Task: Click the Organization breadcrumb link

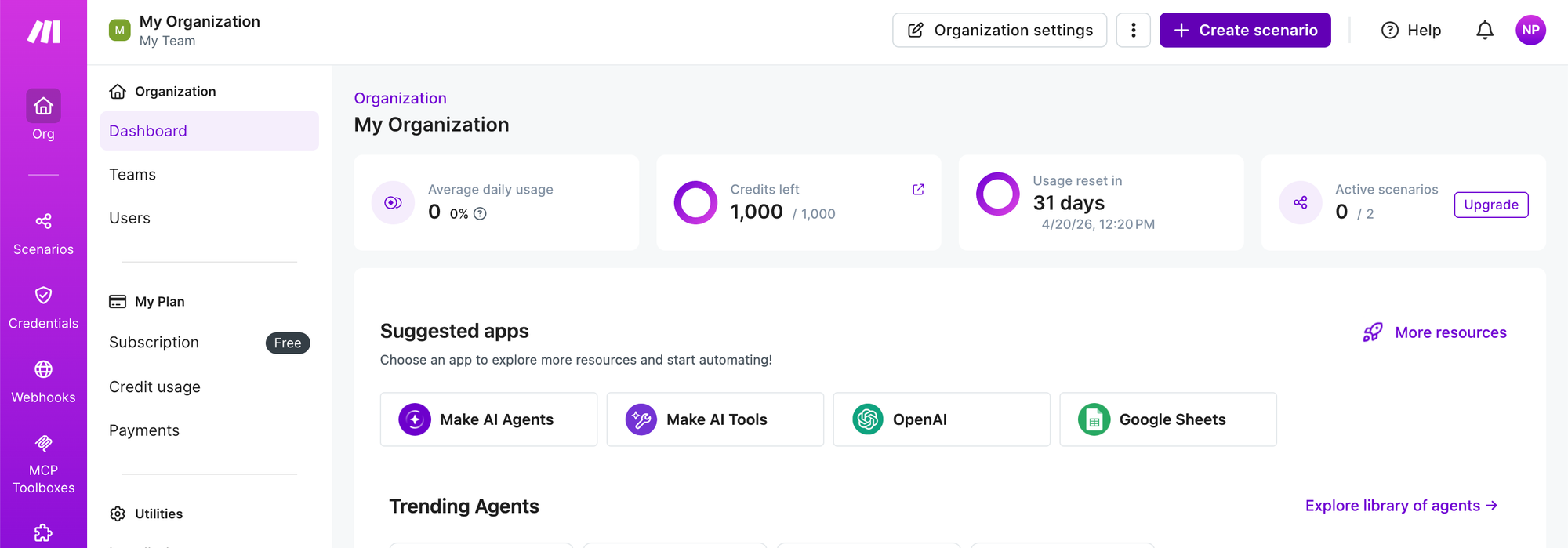Action: (400, 99)
